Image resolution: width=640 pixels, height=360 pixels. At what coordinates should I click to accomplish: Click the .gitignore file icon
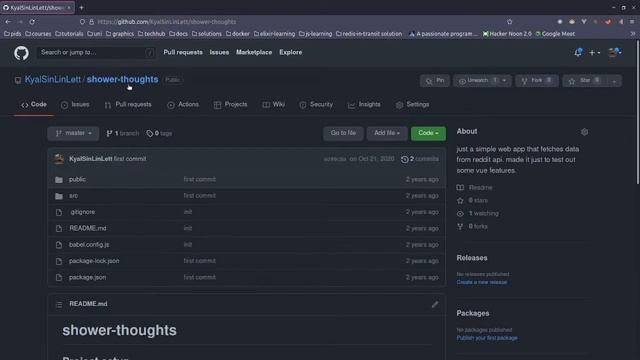point(59,212)
